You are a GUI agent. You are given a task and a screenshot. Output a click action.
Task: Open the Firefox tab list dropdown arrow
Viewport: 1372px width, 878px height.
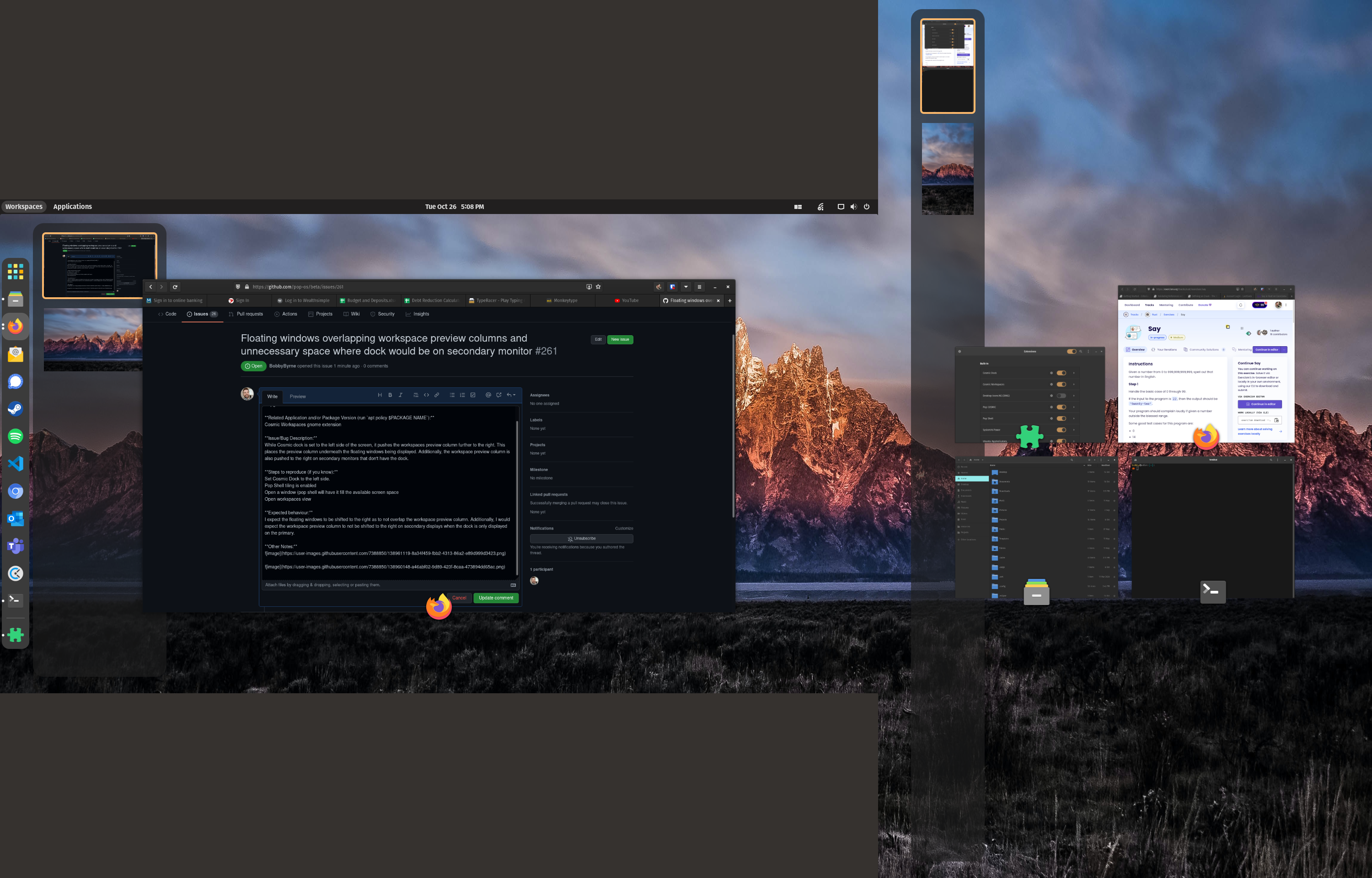pos(686,287)
